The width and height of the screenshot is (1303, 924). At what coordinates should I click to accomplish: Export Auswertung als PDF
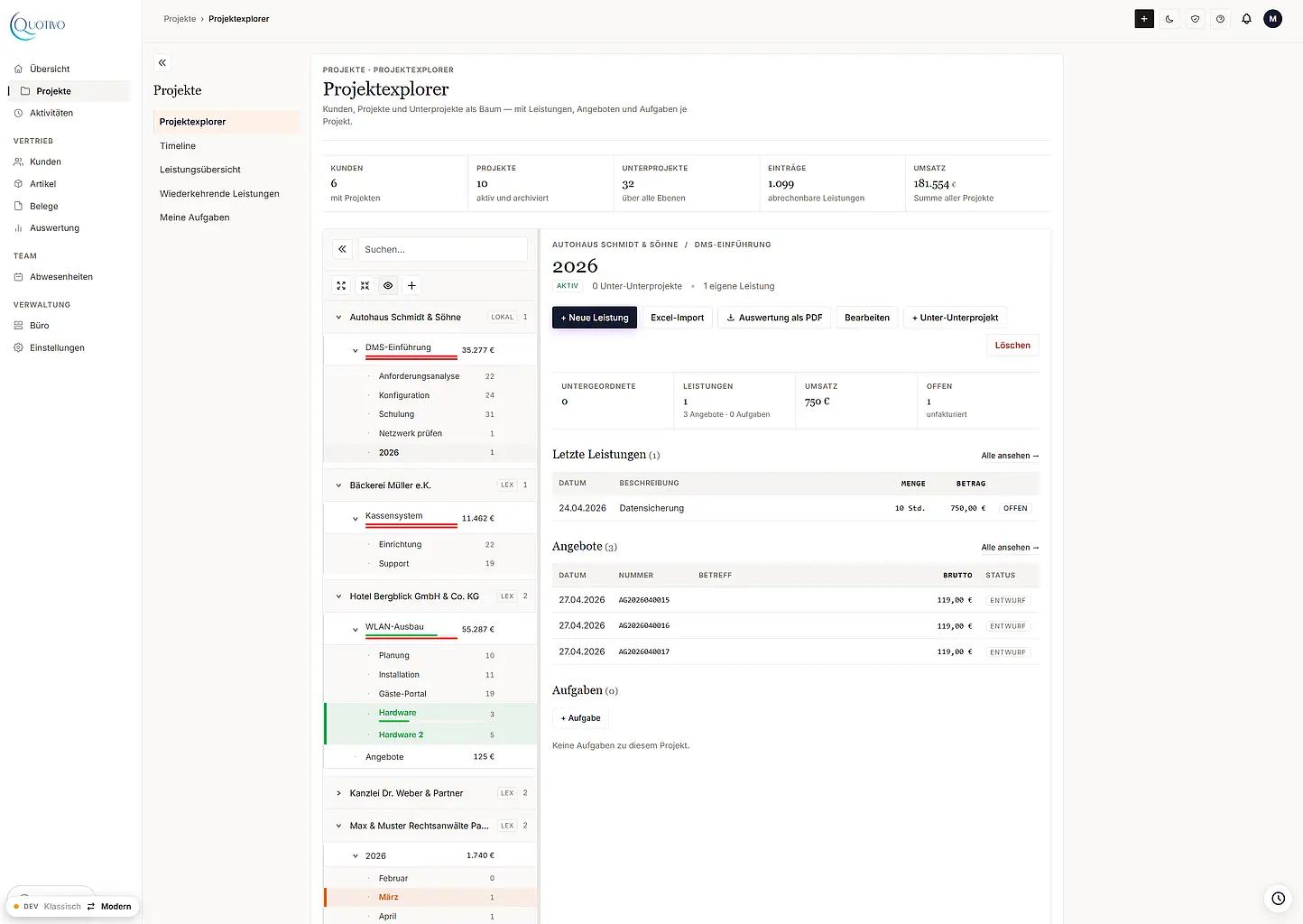pyautogui.click(x=775, y=318)
